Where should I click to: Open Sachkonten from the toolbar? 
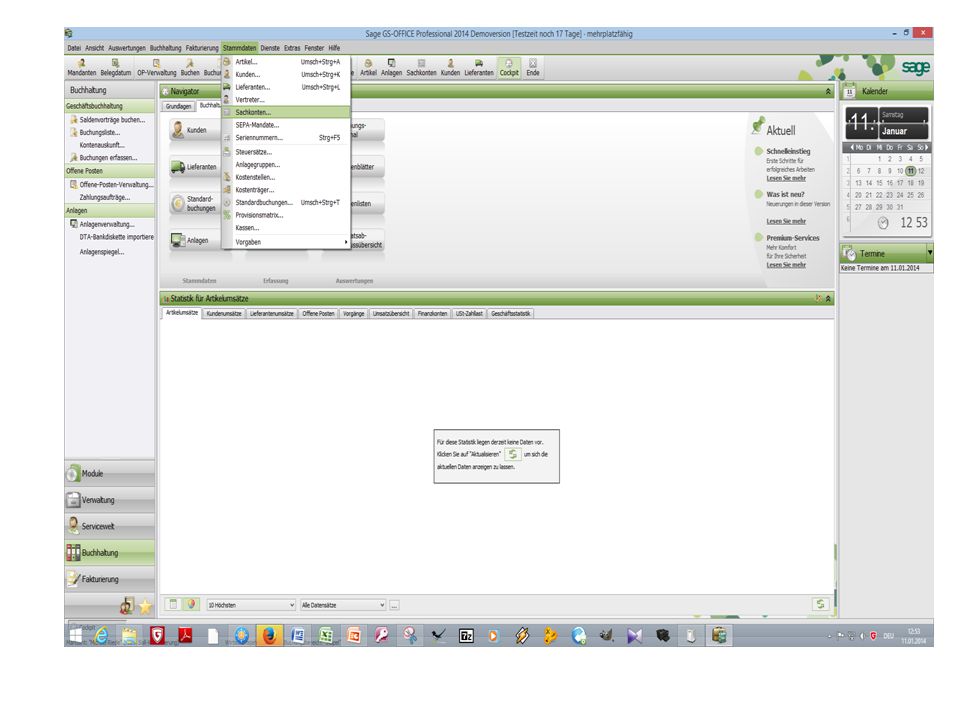pyautogui.click(x=421, y=67)
